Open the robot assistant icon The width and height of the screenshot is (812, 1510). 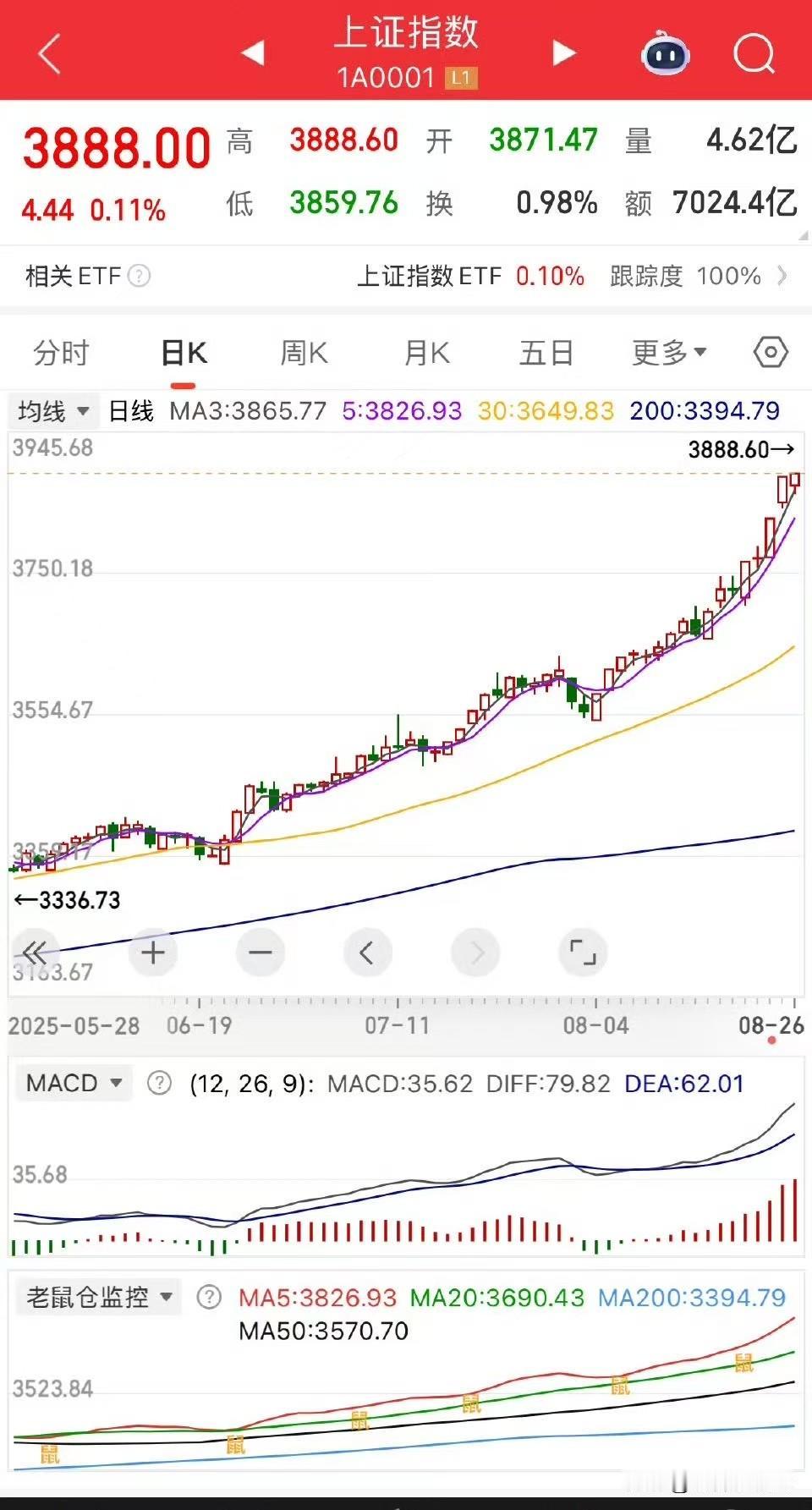tap(666, 54)
